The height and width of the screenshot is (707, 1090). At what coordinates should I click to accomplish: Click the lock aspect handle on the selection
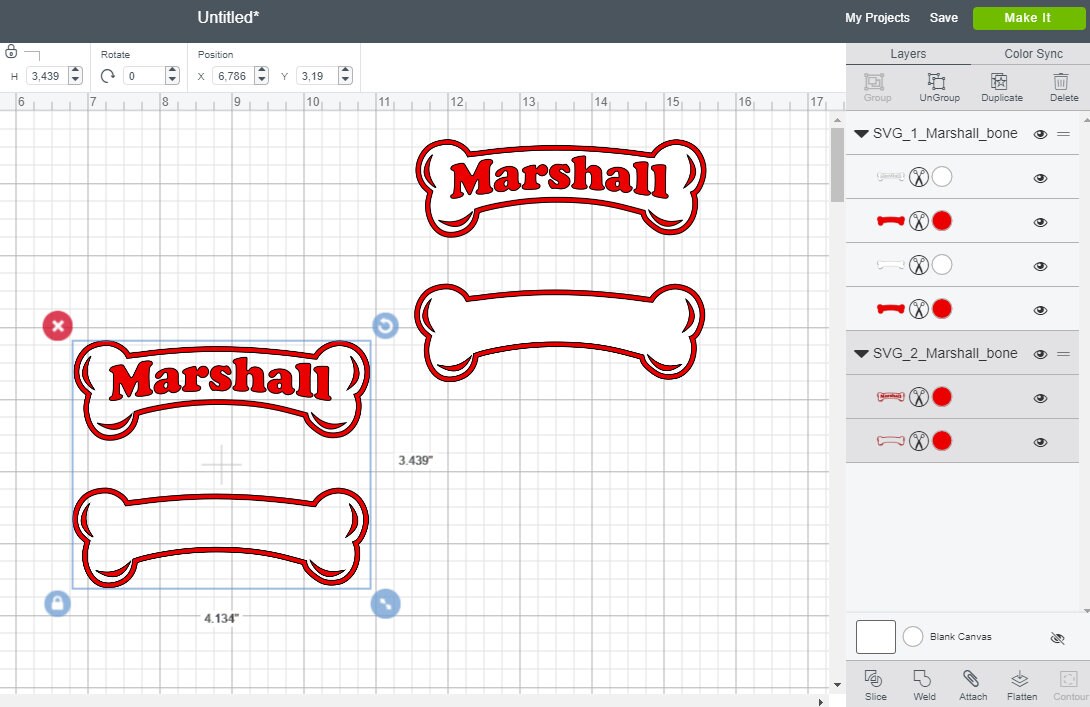(x=58, y=603)
